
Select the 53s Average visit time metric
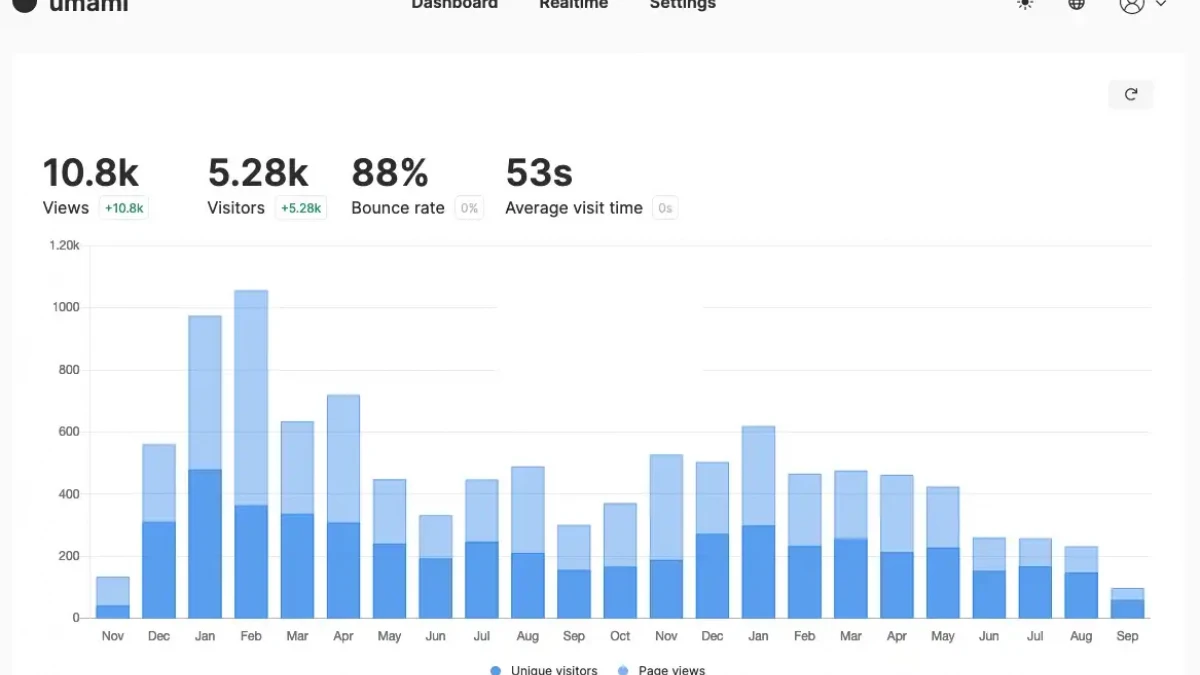pos(539,173)
